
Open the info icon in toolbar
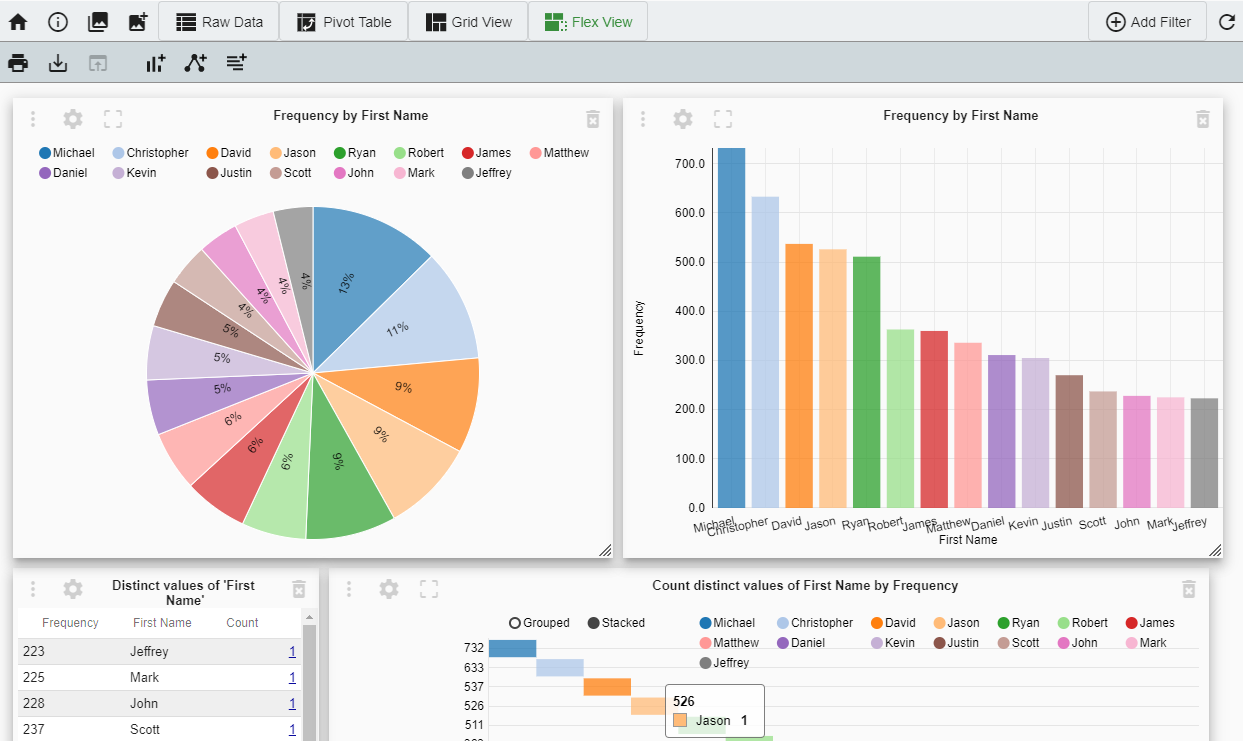coord(58,21)
